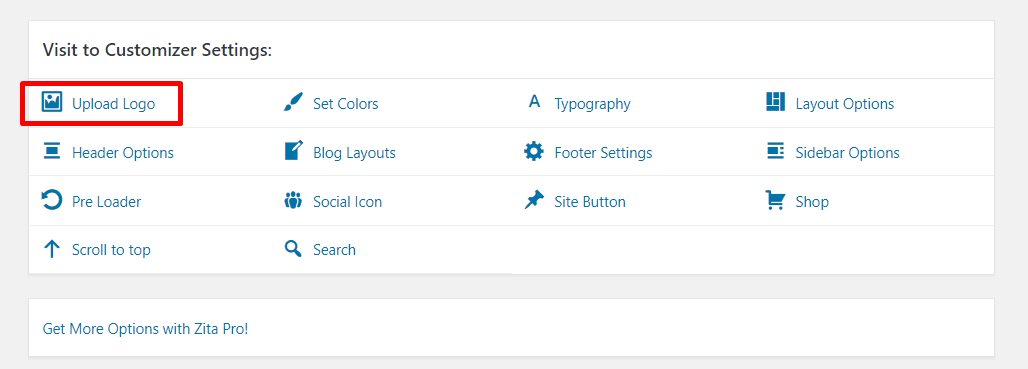
Task: Open the Blog Layouts link
Action: pyautogui.click(x=355, y=153)
